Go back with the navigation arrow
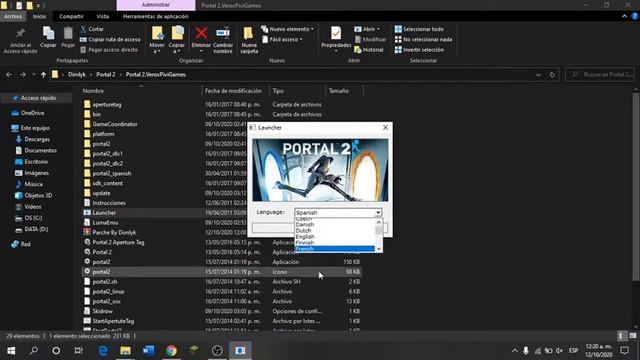640x360 pixels. click(x=9, y=75)
